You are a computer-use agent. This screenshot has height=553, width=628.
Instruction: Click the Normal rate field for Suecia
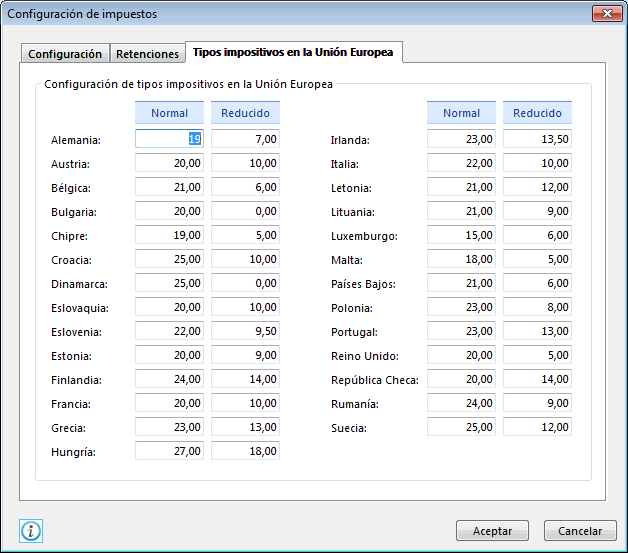(461, 428)
